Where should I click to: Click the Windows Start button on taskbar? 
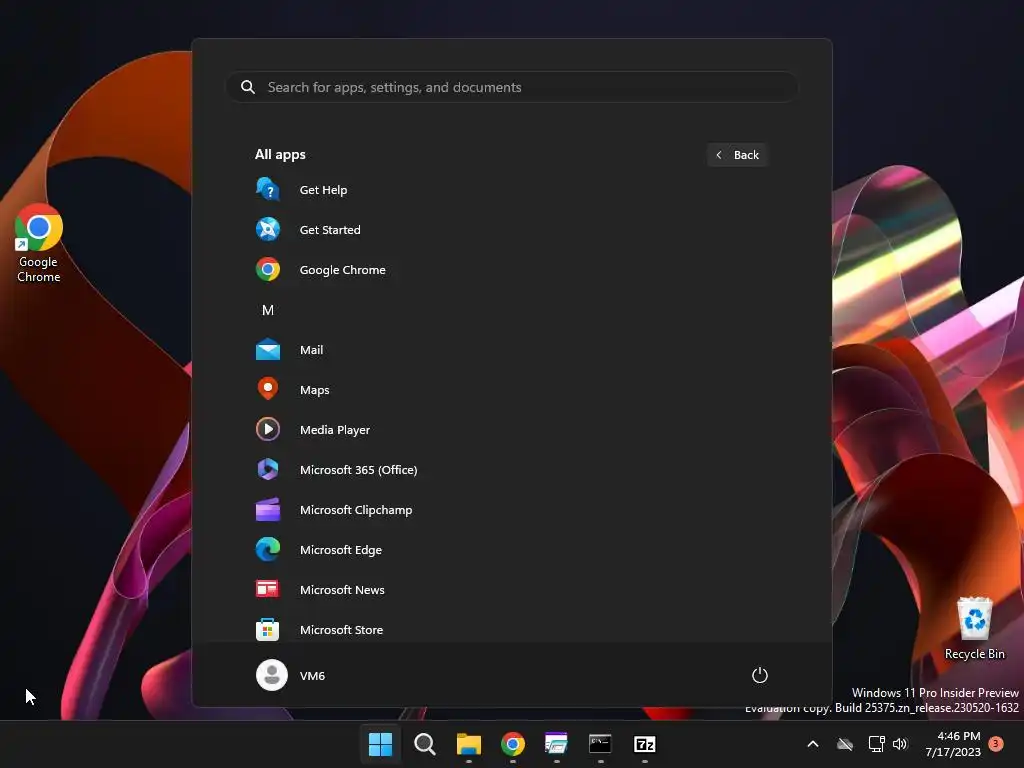pyautogui.click(x=380, y=744)
